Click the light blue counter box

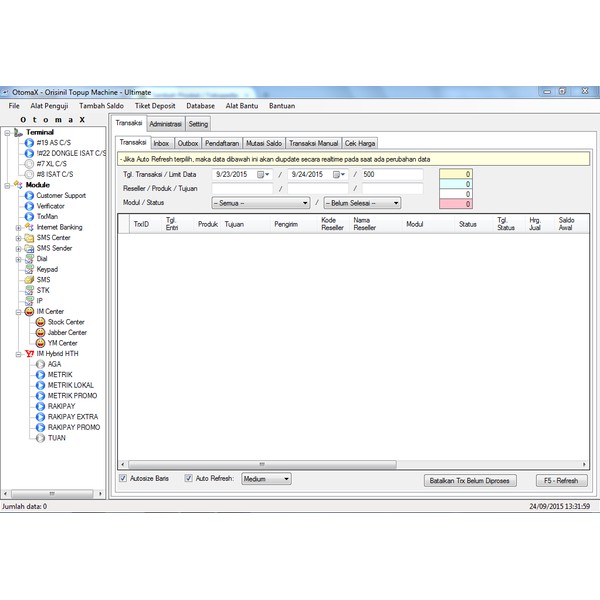[456, 184]
